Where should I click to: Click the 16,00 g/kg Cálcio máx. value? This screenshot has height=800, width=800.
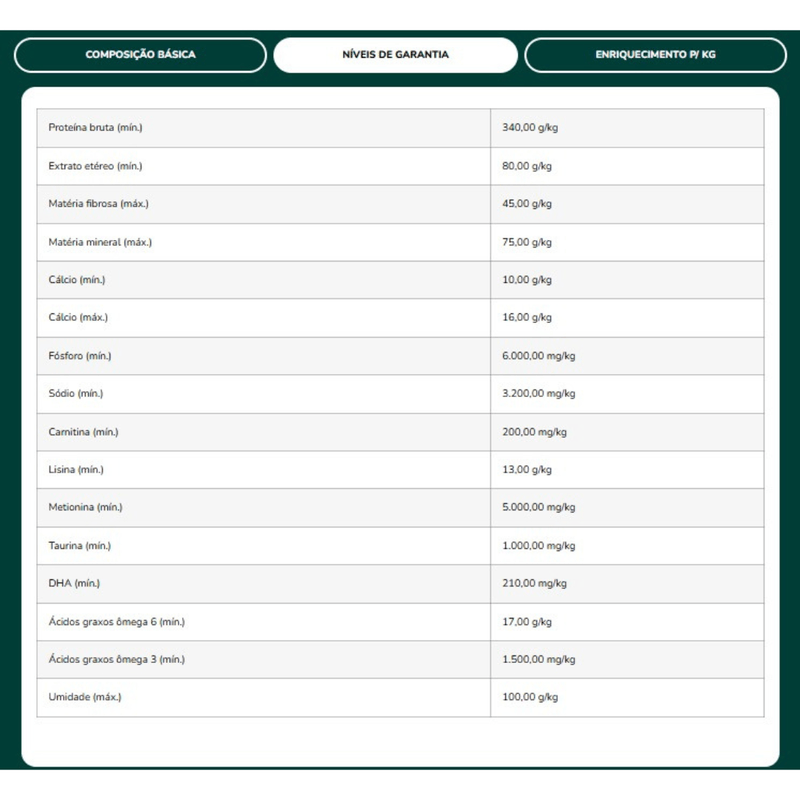(527, 317)
